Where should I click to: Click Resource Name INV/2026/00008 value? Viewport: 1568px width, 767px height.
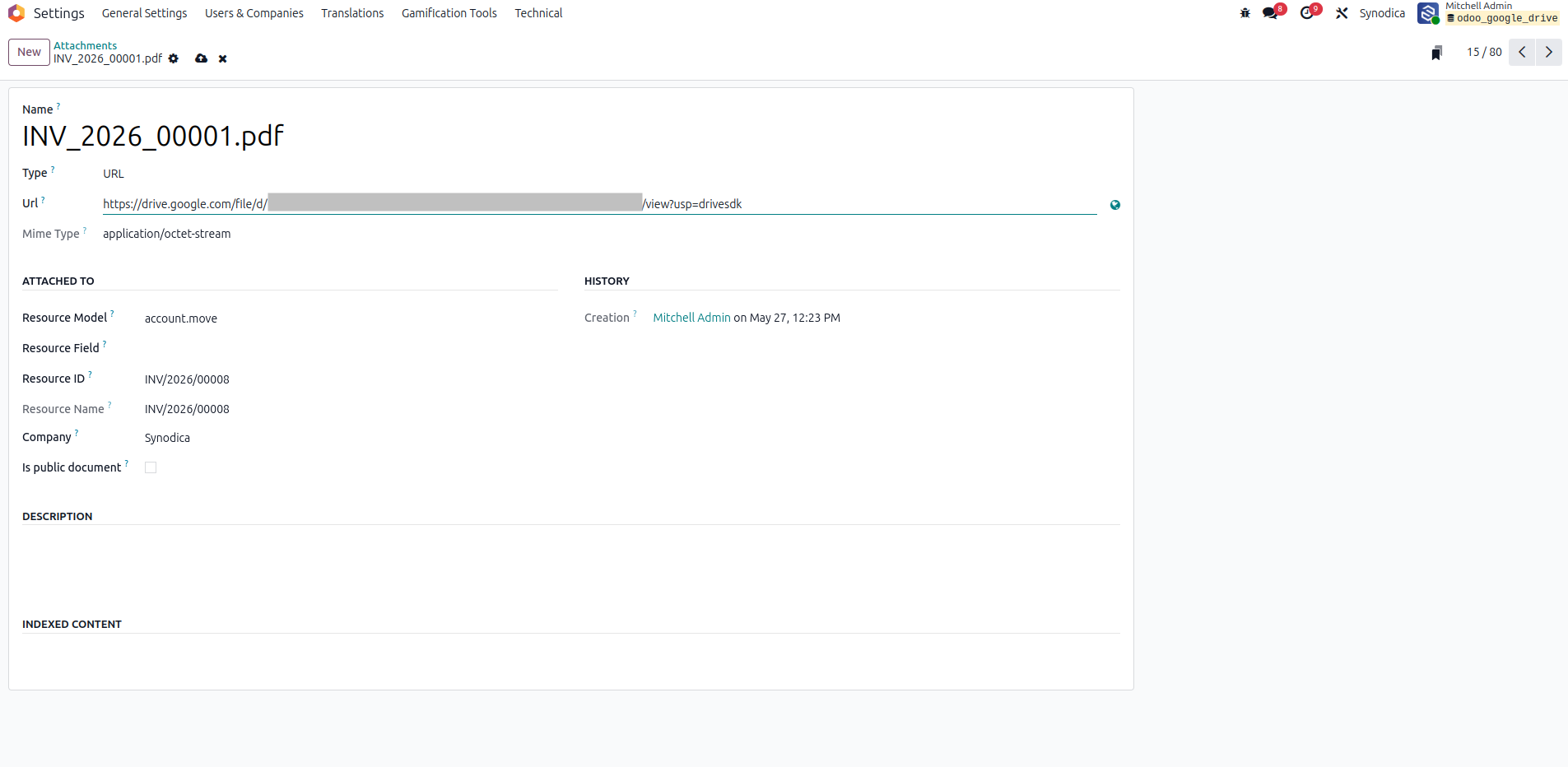tap(187, 409)
